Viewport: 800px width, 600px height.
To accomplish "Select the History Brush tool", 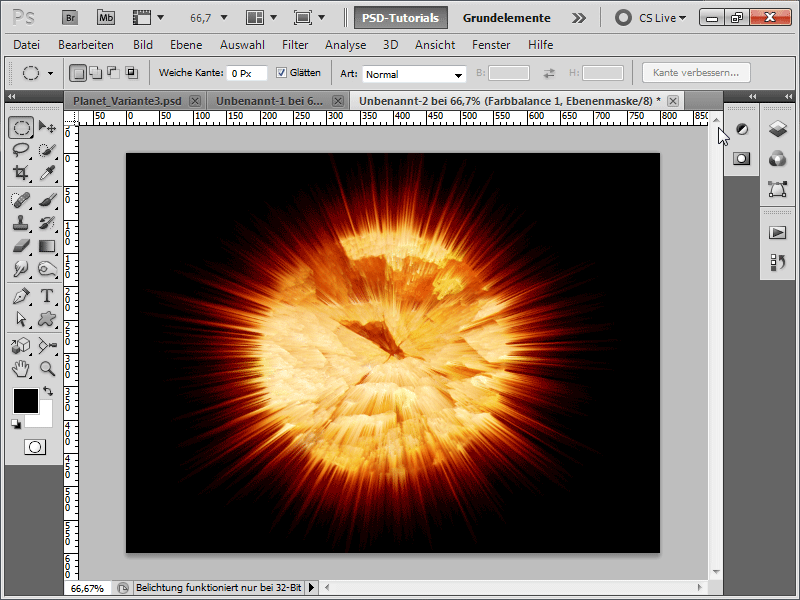I will 47,223.
